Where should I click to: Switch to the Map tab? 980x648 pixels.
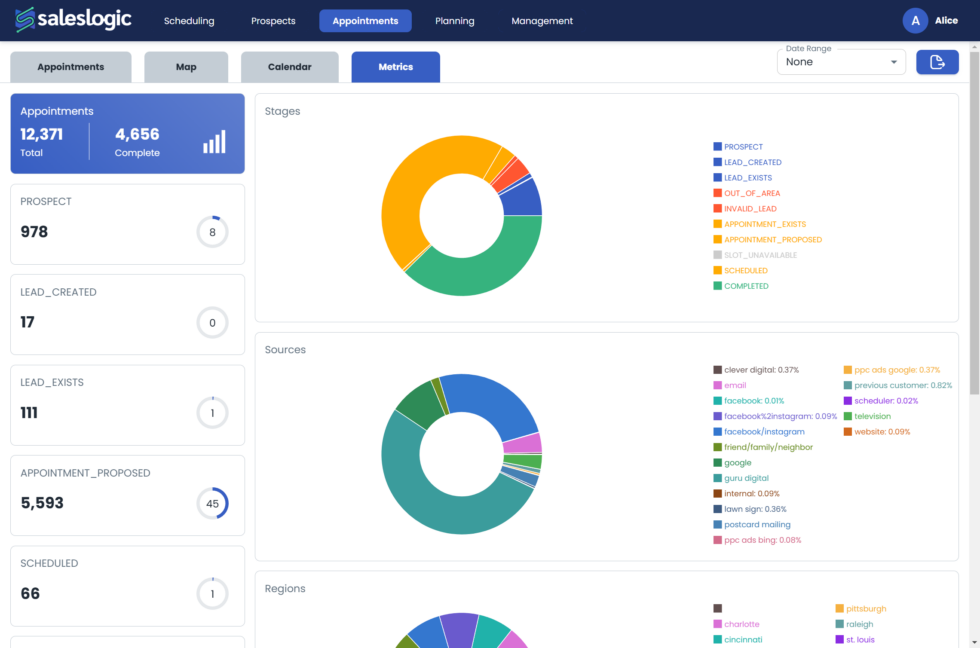click(x=186, y=67)
